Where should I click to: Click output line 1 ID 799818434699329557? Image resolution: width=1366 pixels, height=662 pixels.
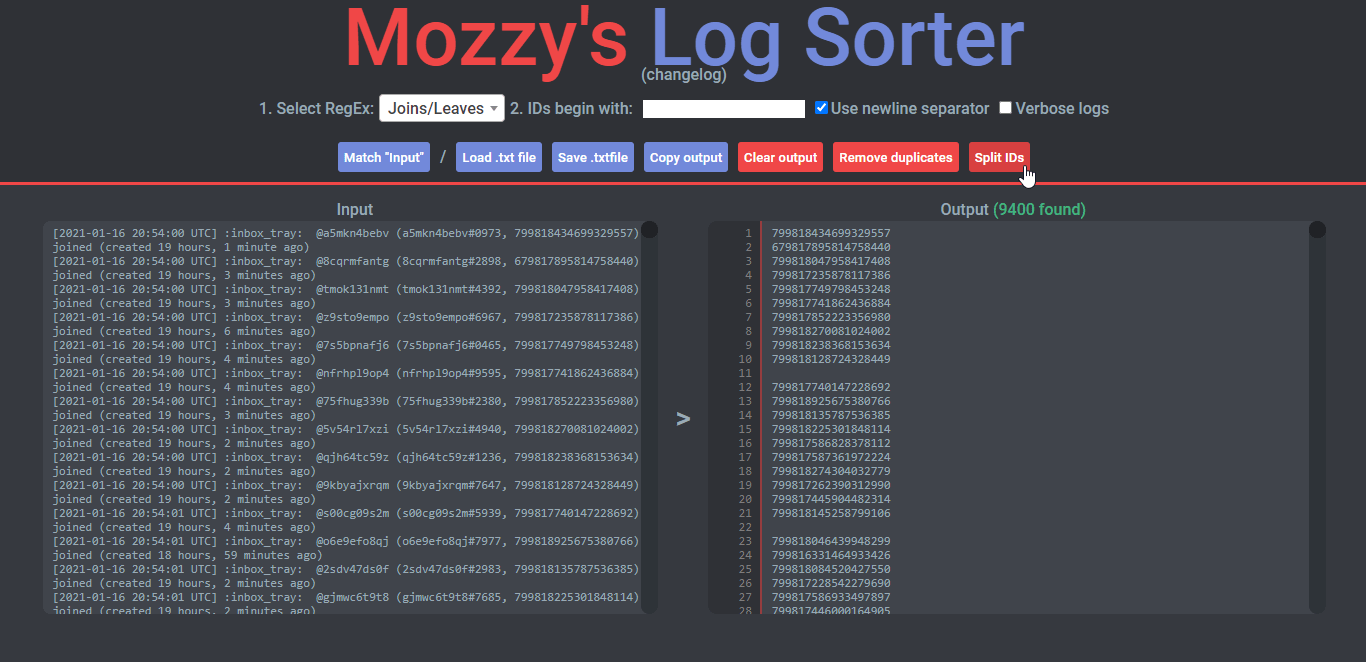(831, 233)
